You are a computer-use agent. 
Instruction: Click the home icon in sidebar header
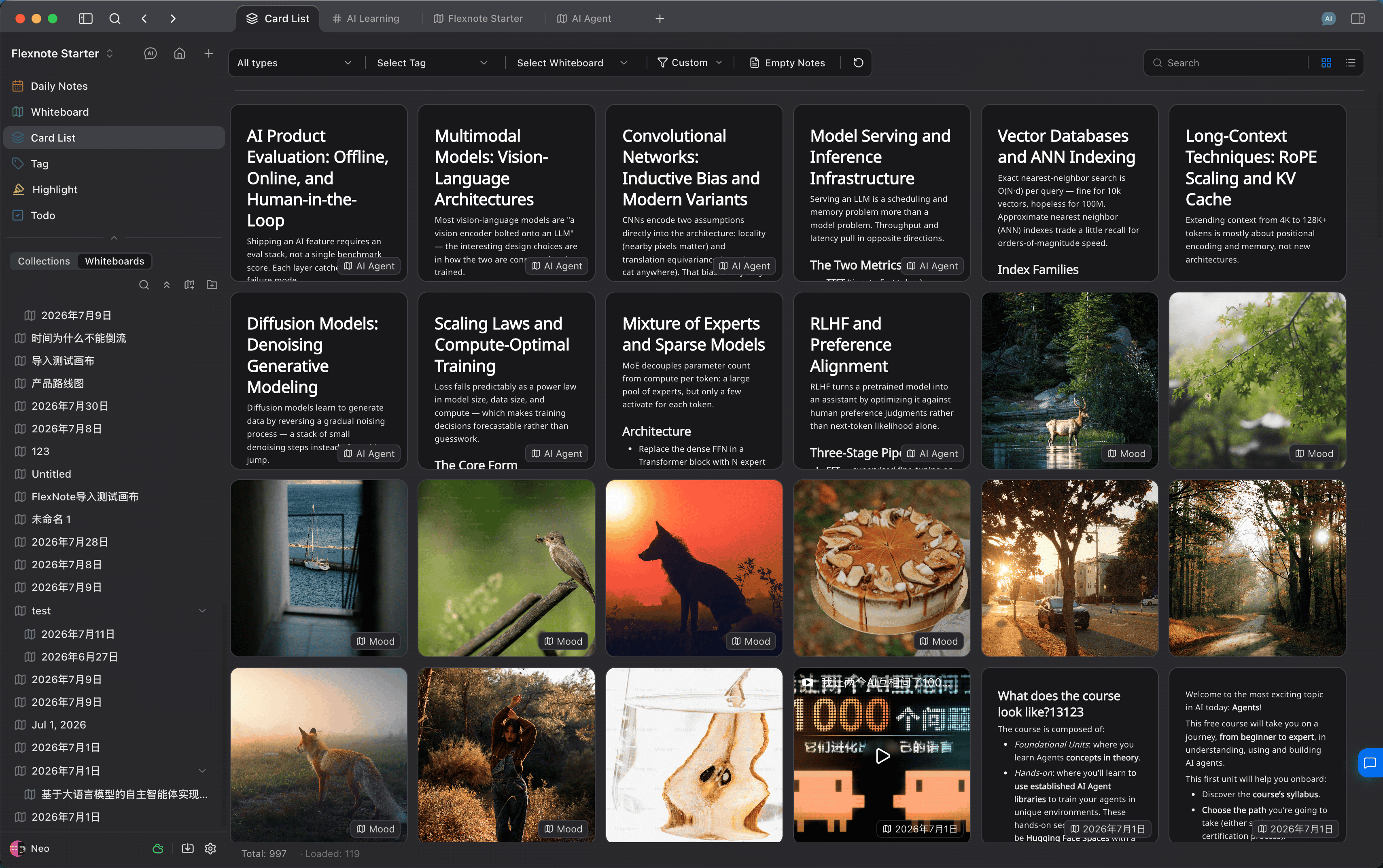180,53
